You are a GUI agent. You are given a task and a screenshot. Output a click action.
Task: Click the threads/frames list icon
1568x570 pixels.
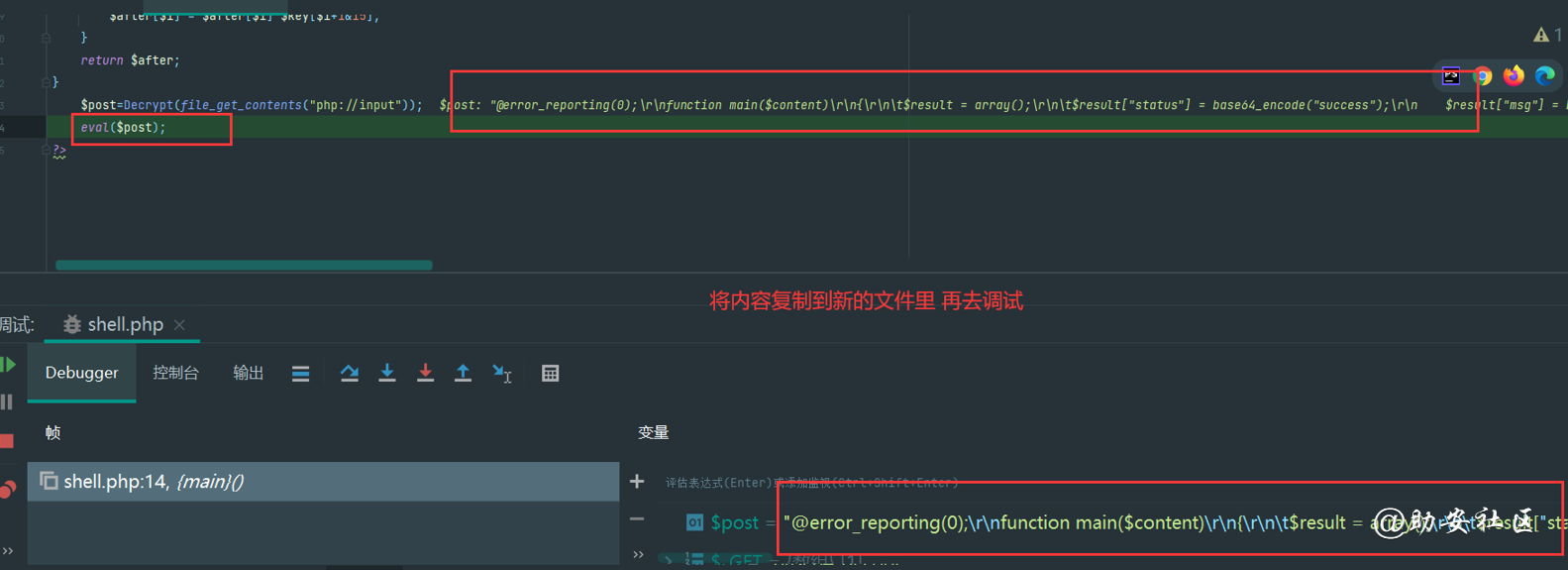(300, 374)
